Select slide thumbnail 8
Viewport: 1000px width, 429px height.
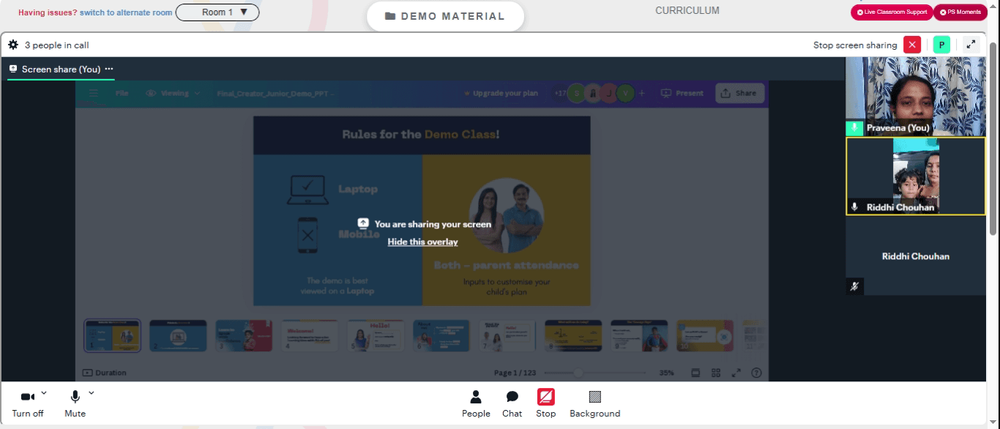[573, 336]
